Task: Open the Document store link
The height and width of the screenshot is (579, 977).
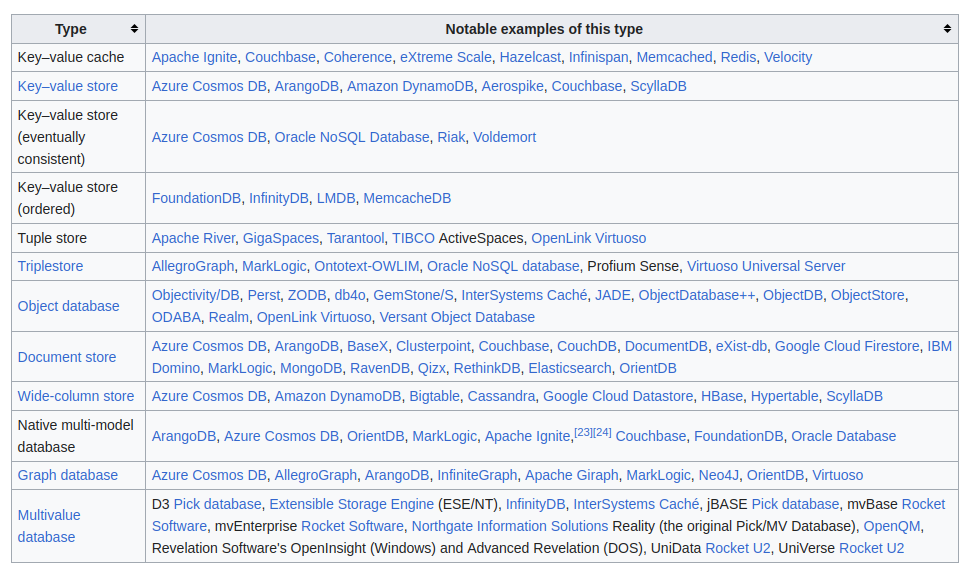Action: click(66, 357)
